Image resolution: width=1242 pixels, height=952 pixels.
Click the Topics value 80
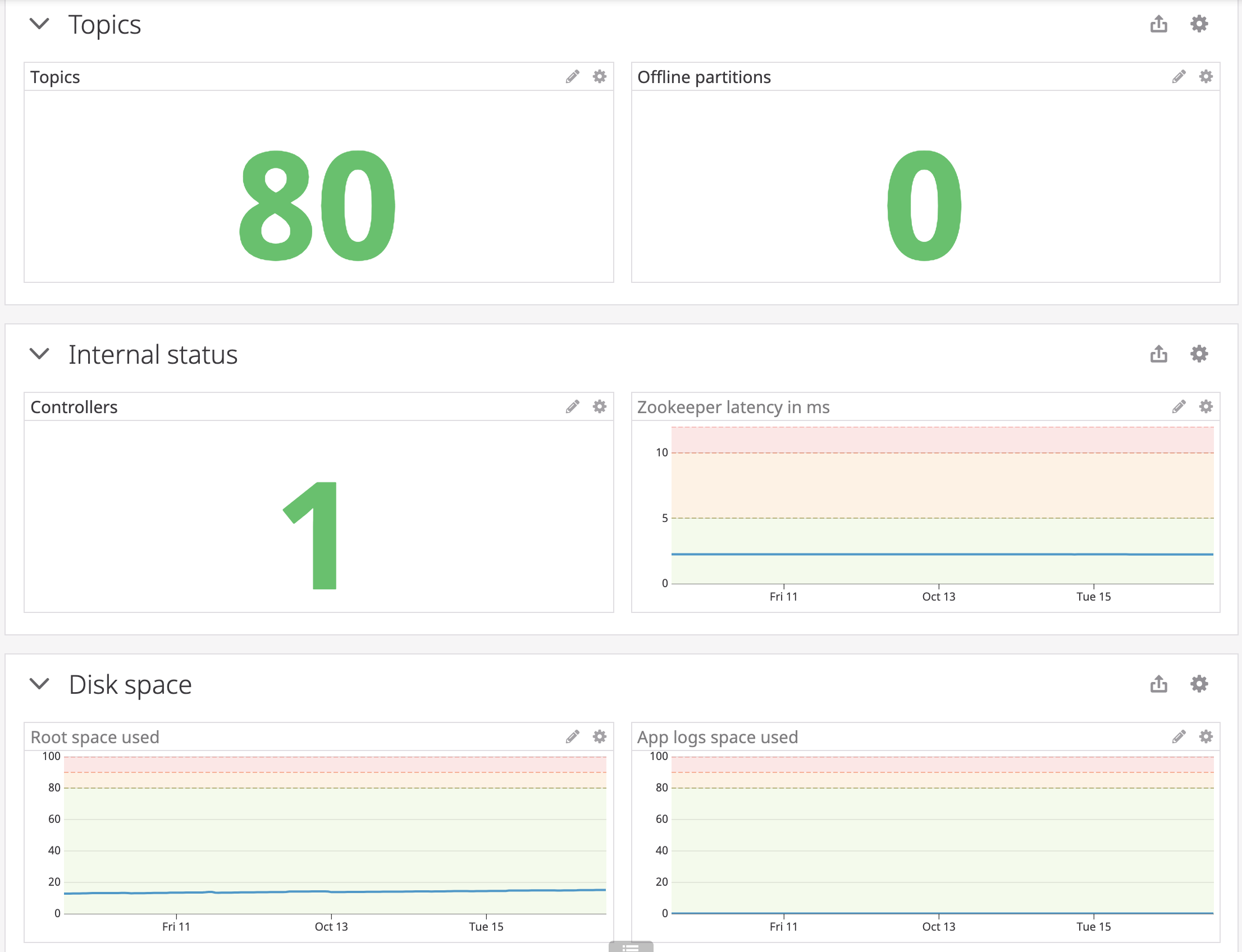pyautogui.click(x=317, y=205)
